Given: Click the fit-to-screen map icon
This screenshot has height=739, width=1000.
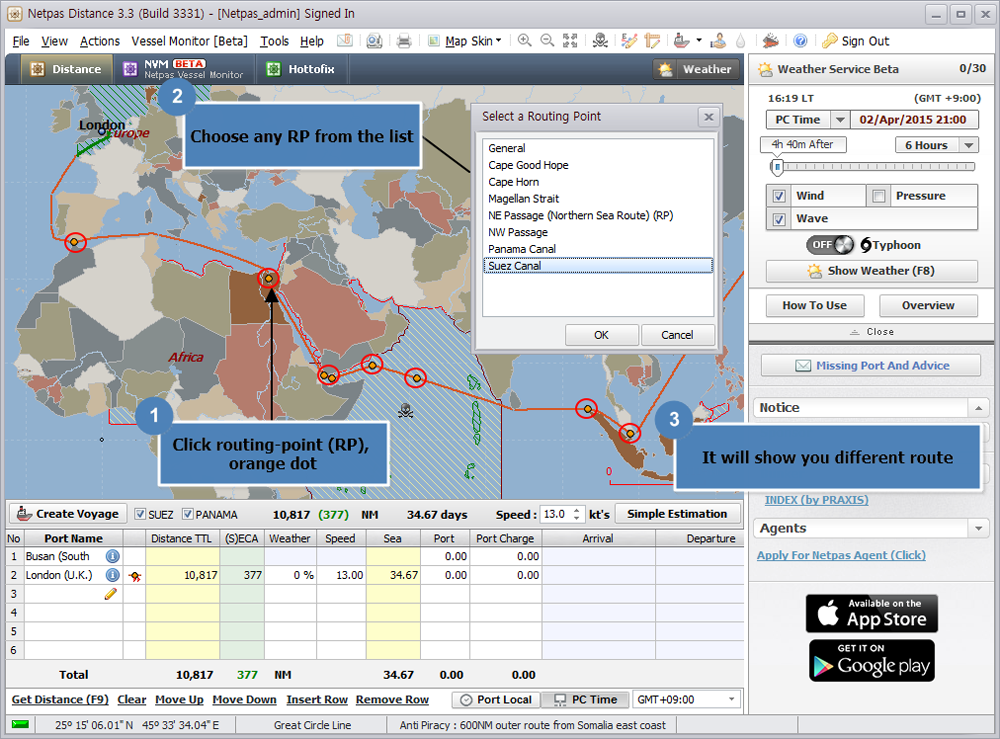Looking at the screenshot, I should 570,41.
